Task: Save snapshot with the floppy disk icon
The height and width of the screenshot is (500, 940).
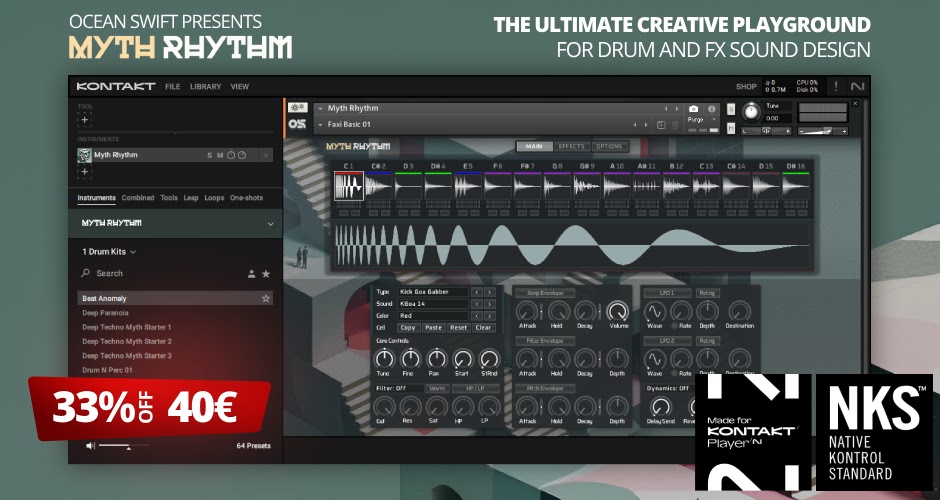Action: pyautogui.click(x=661, y=125)
